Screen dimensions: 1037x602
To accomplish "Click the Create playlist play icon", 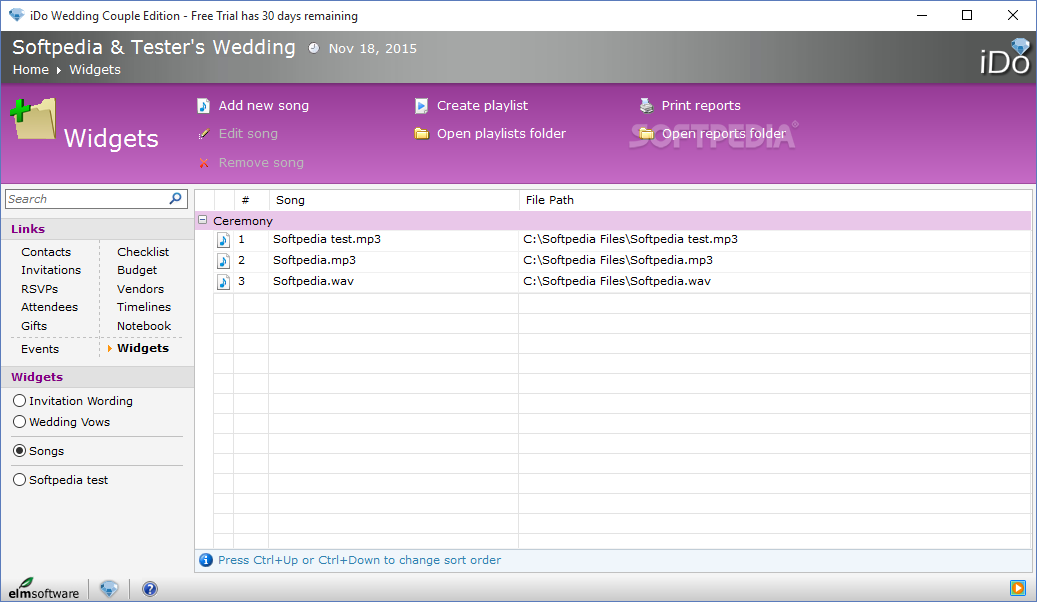I will 421,106.
